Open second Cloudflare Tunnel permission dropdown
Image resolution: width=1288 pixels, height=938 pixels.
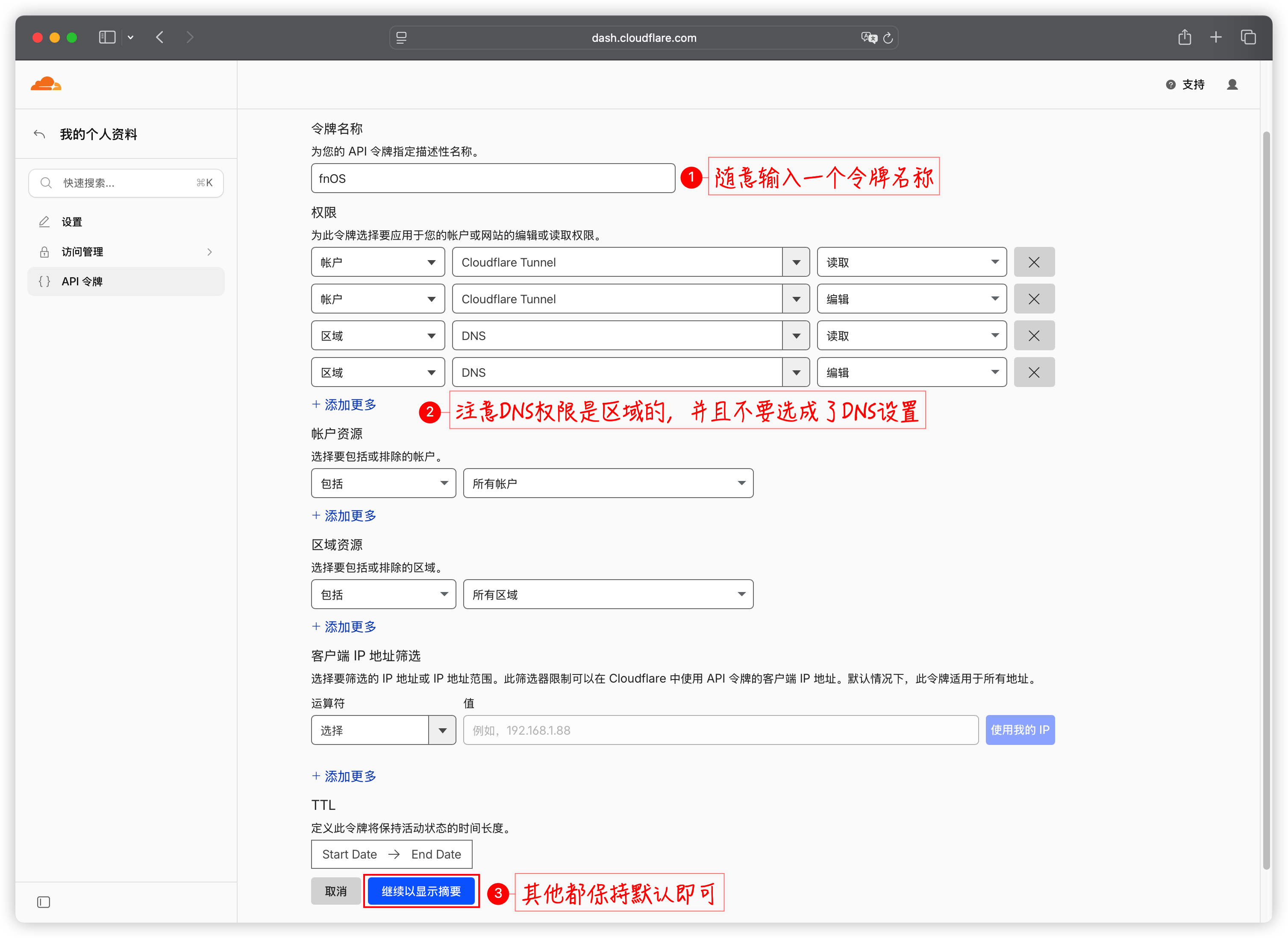click(631, 299)
